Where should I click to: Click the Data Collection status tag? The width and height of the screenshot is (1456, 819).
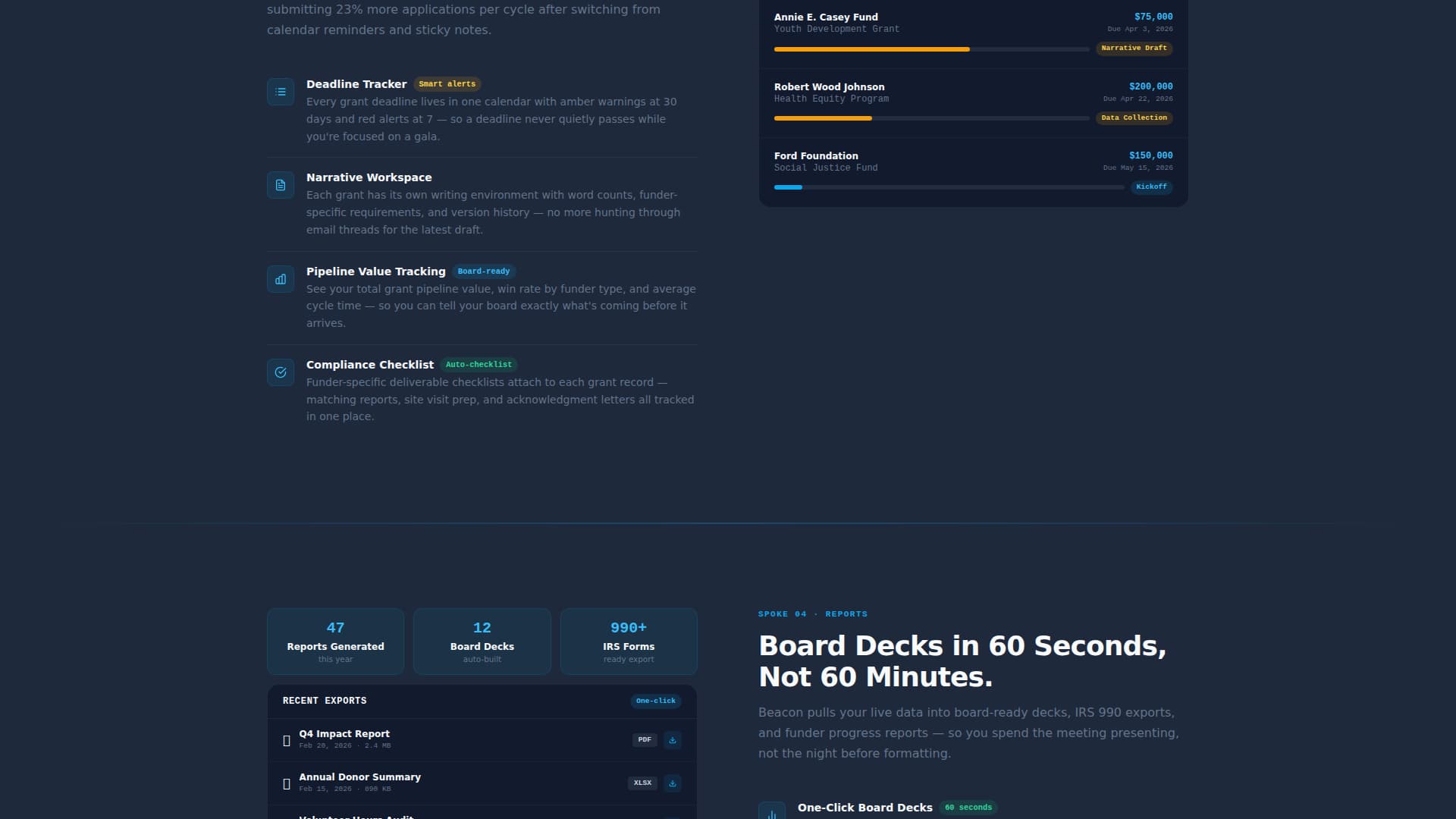[1134, 118]
